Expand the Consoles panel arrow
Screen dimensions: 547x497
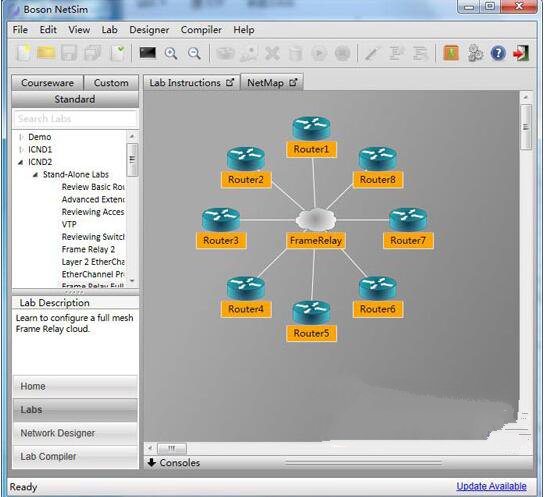pos(152,463)
